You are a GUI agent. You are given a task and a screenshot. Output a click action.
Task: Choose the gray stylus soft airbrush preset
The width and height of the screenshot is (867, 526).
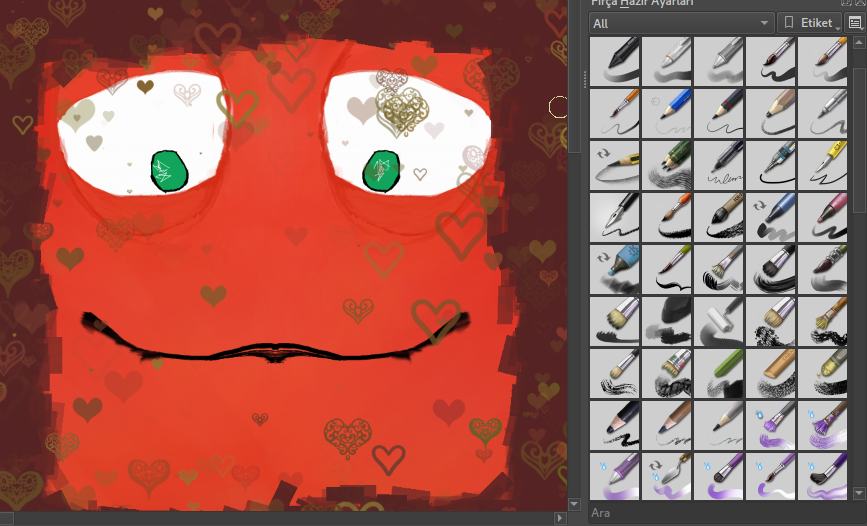[719, 61]
